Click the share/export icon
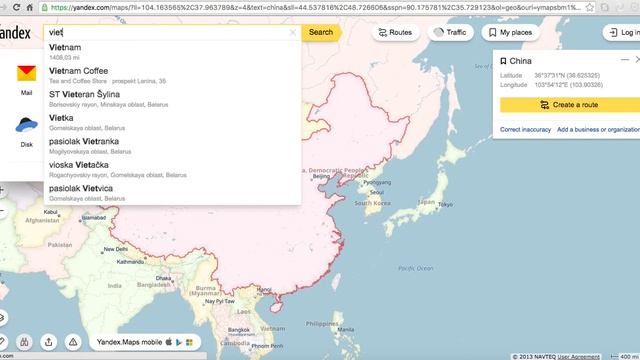 (49, 342)
